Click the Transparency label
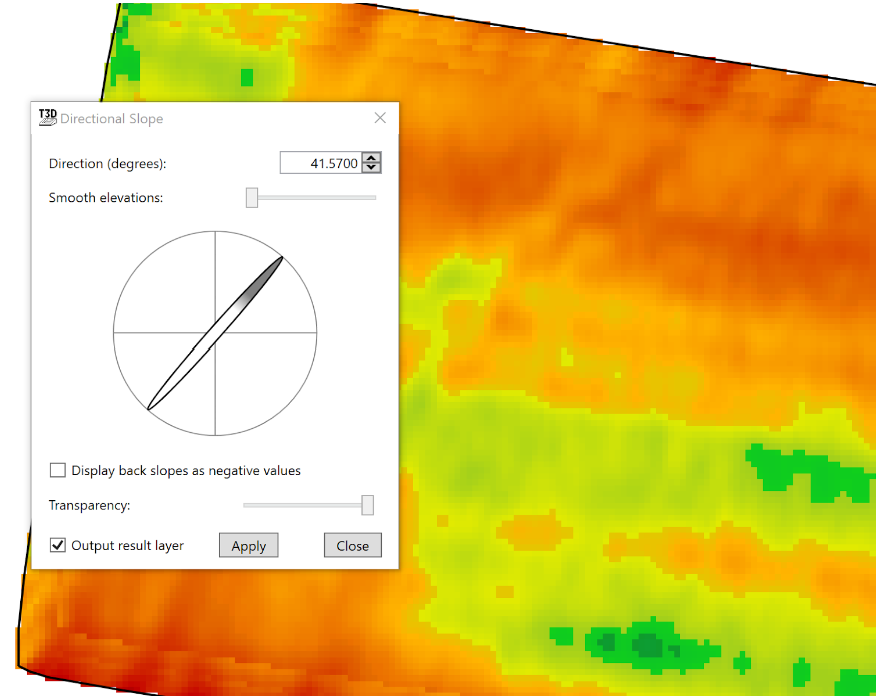 pyautogui.click(x=89, y=506)
